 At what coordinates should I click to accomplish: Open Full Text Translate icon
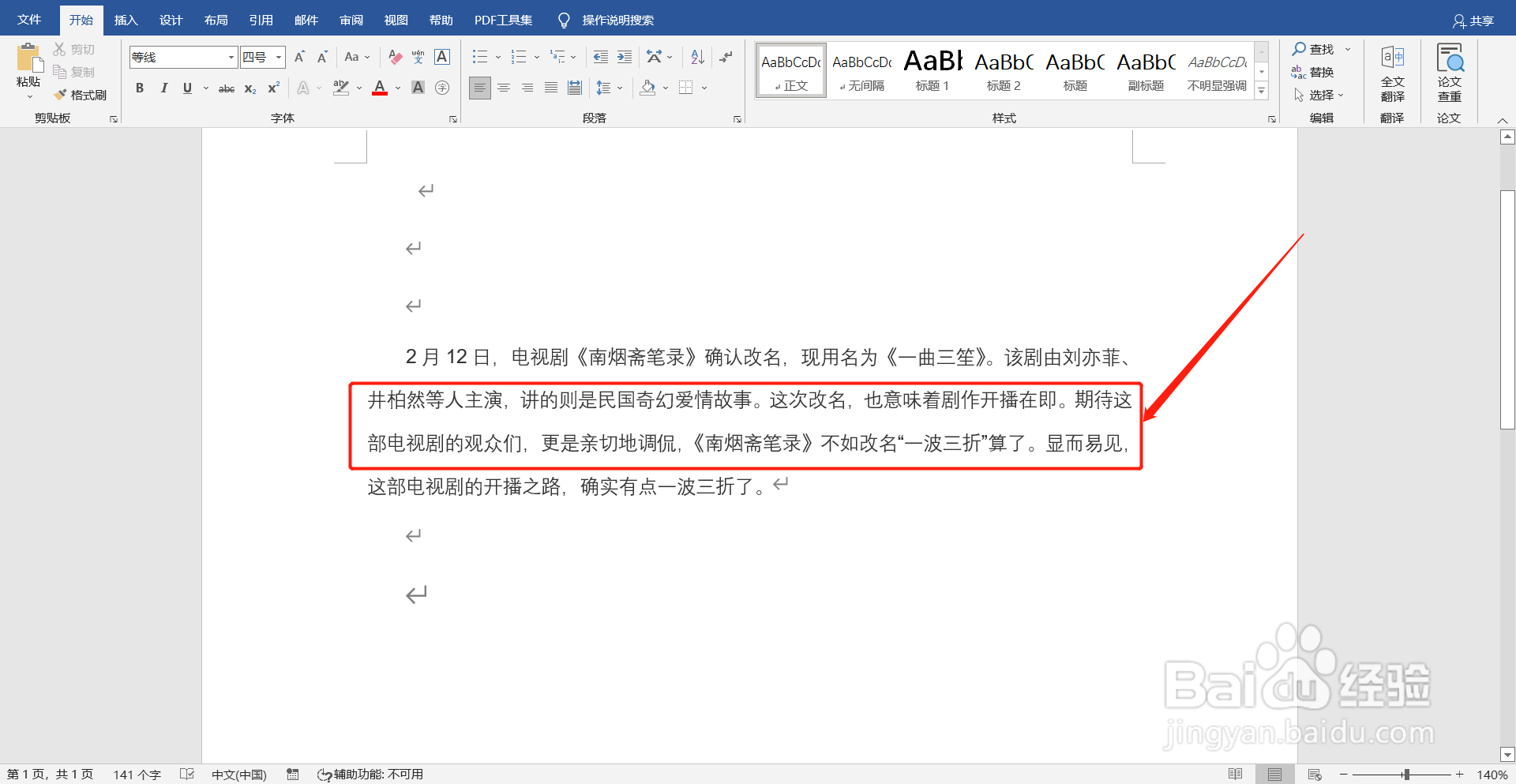point(1392,58)
